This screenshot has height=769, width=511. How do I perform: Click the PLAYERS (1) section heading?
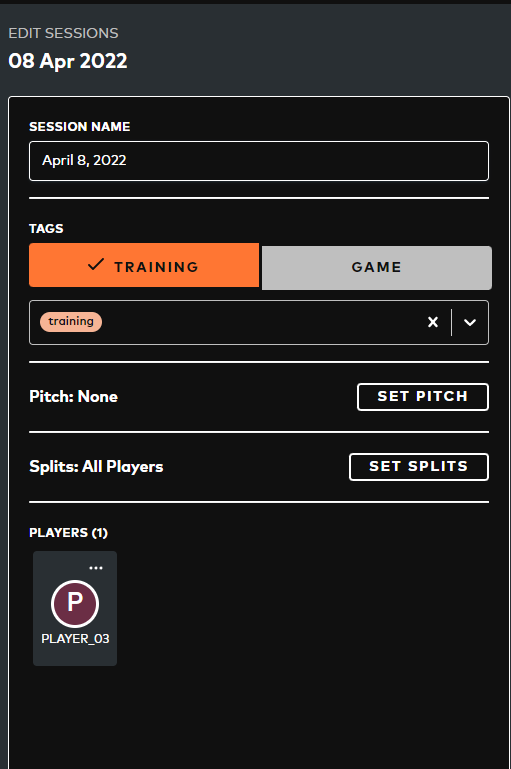68,533
